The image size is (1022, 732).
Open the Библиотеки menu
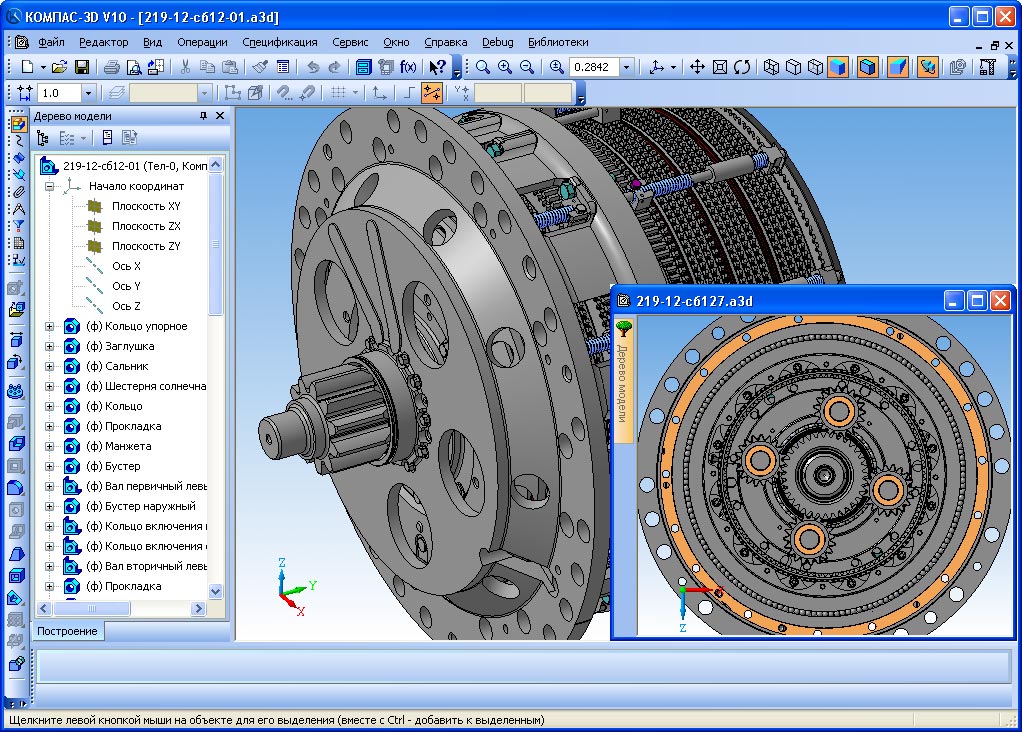point(558,42)
